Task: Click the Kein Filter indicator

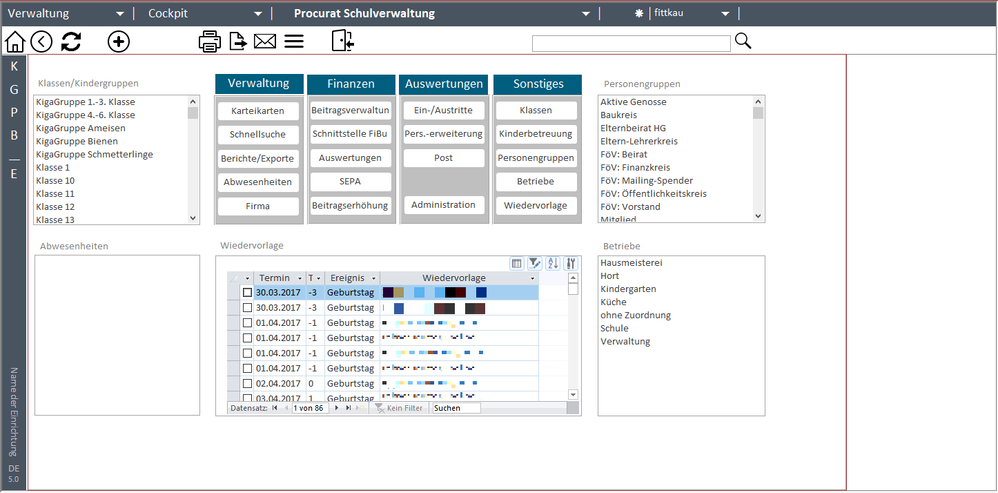Action: (x=399, y=408)
